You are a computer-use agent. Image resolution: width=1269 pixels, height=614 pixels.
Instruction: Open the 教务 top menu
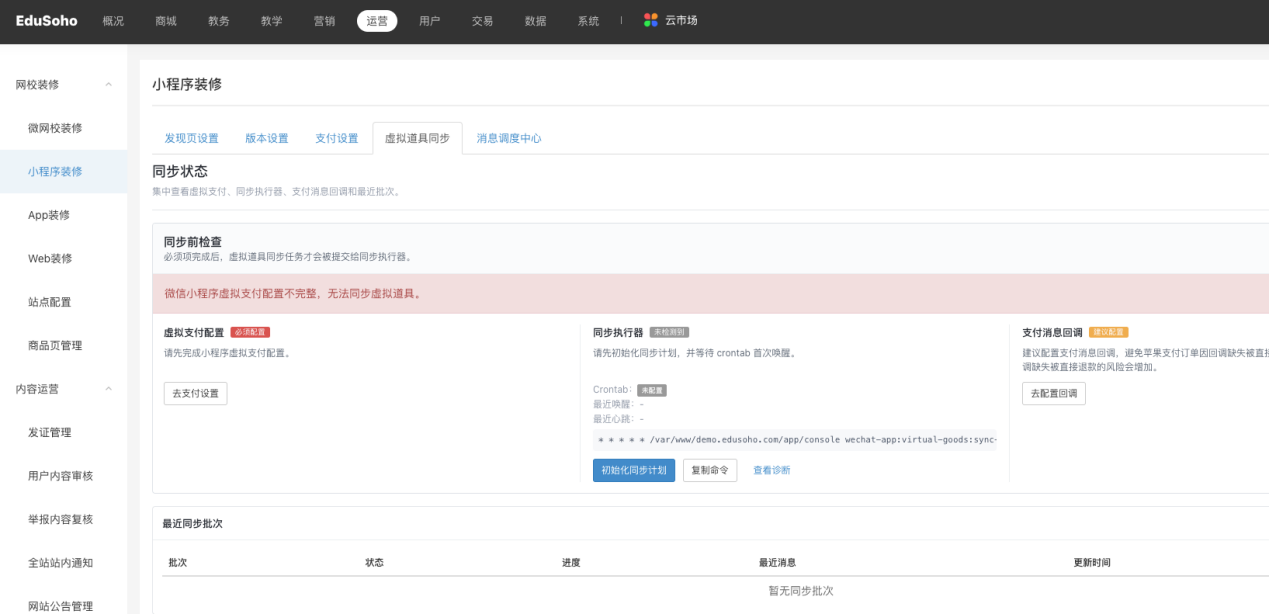coord(219,21)
